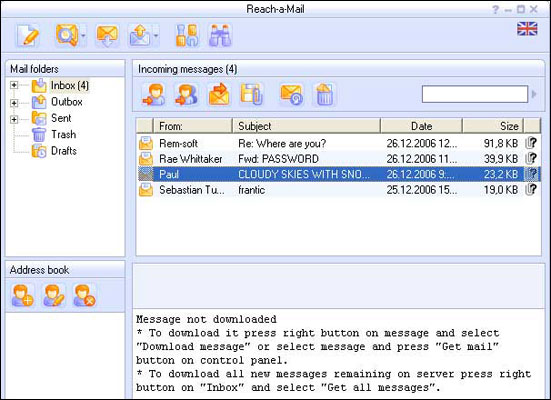Click the delete contact icon in Address book

[84, 295]
